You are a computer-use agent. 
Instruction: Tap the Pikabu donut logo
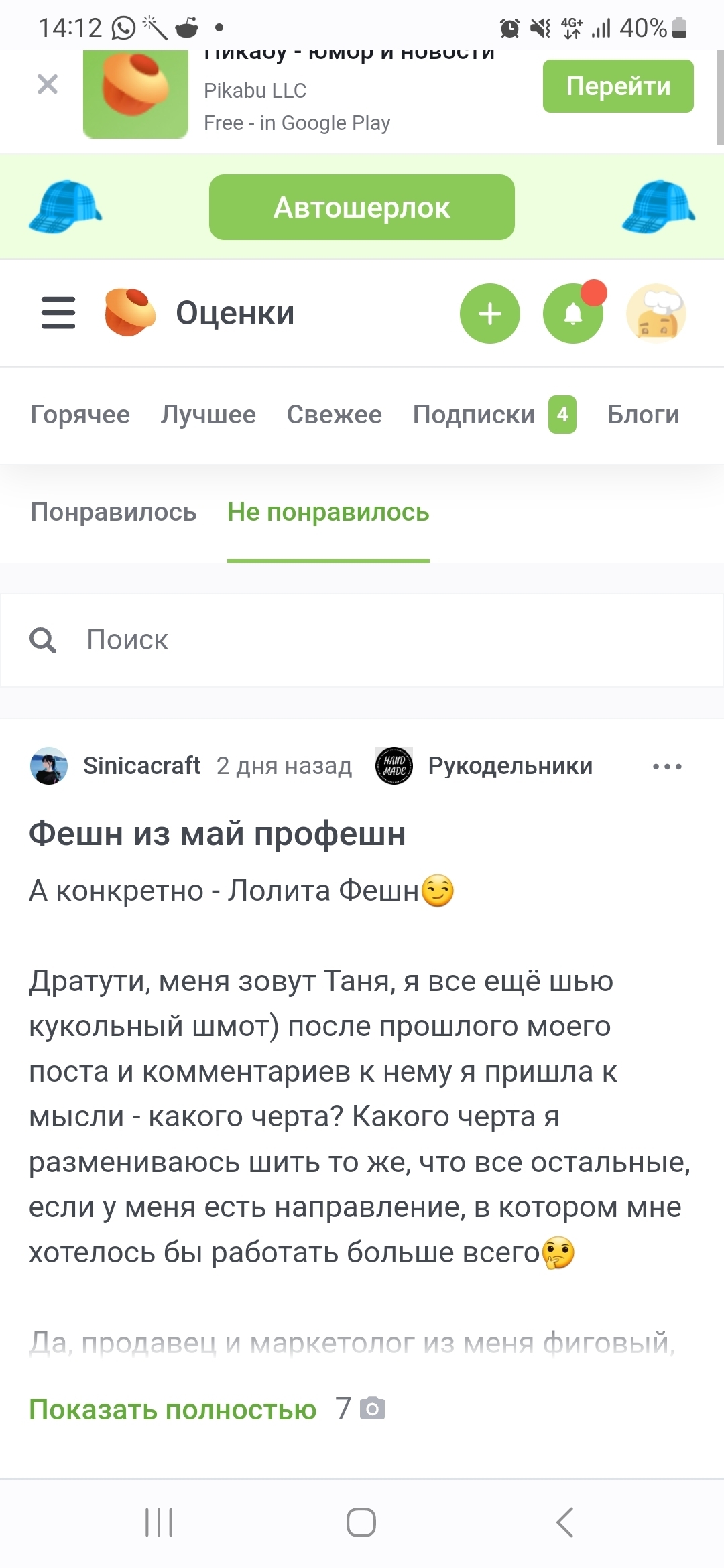[130, 312]
